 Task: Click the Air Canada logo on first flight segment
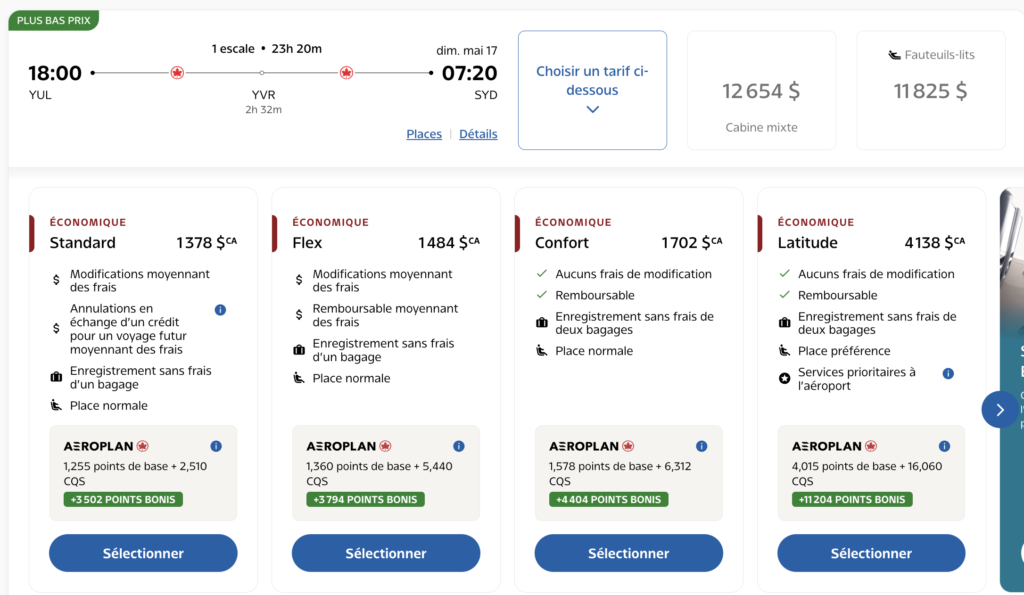tap(177, 73)
